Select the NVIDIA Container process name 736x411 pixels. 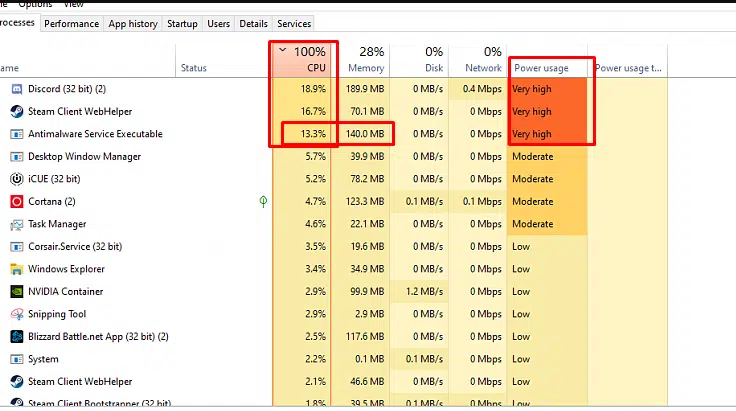(65, 292)
